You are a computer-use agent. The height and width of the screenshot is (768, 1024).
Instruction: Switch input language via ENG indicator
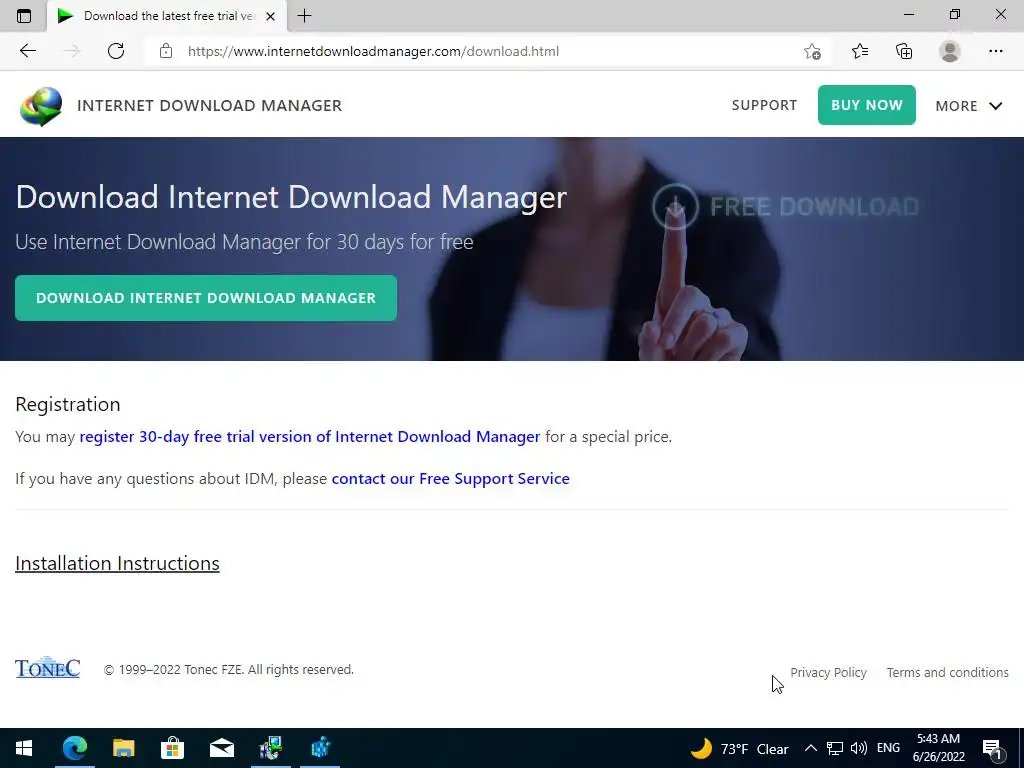(x=888, y=748)
